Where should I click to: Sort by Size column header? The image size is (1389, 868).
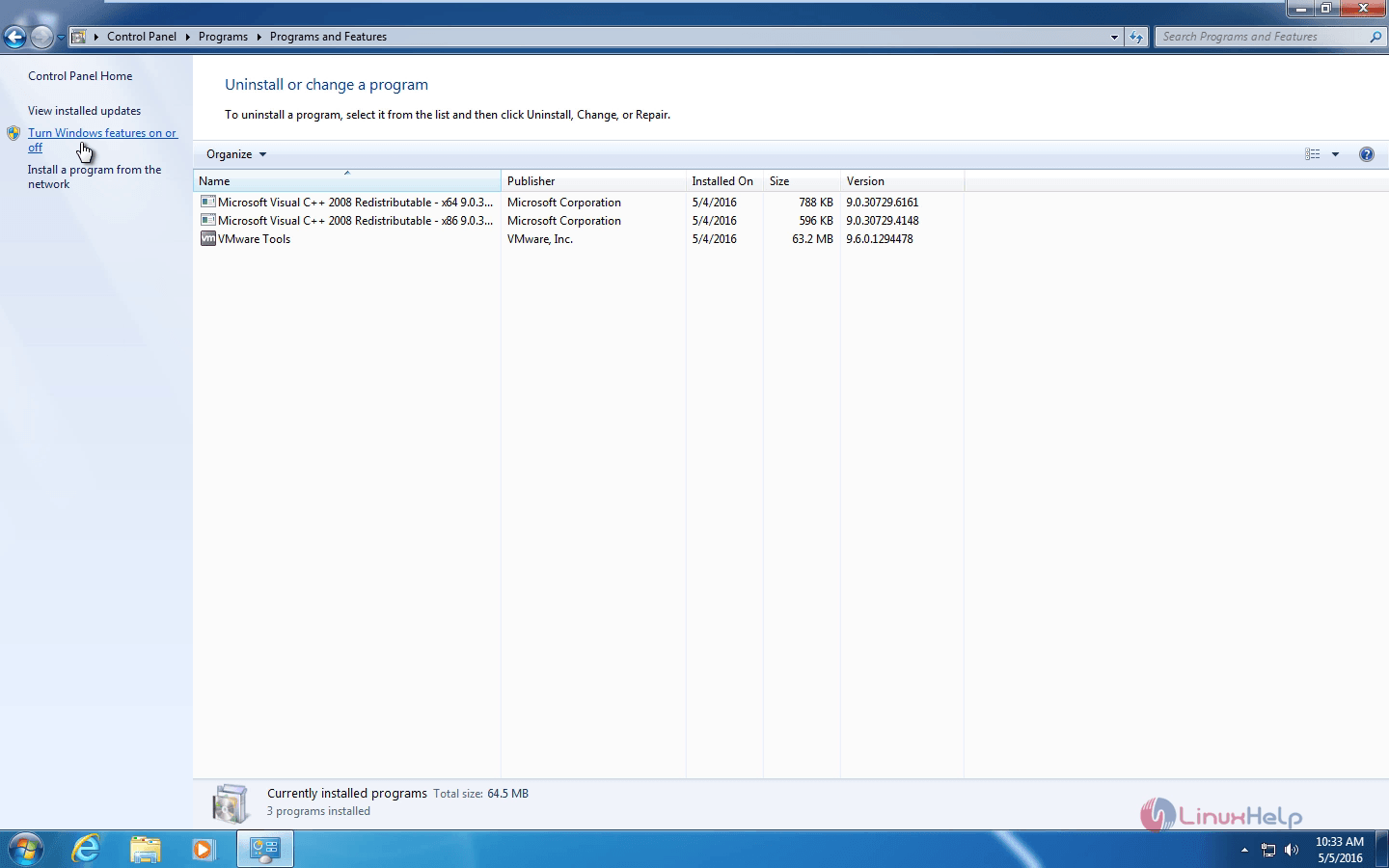(802, 181)
